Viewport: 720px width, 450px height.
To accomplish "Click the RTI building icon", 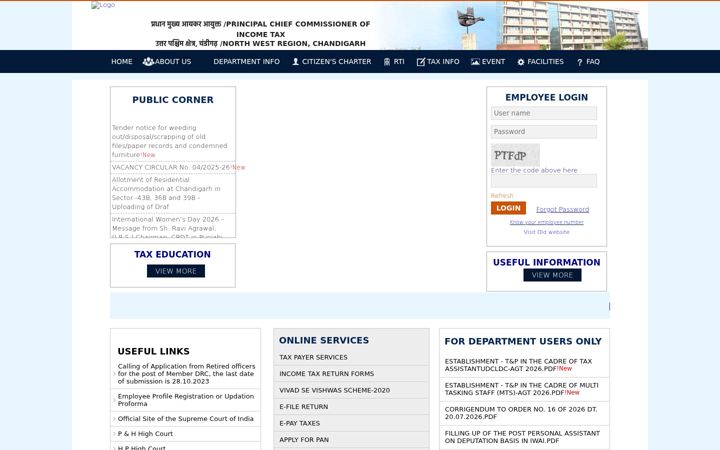I will pos(387,62).
